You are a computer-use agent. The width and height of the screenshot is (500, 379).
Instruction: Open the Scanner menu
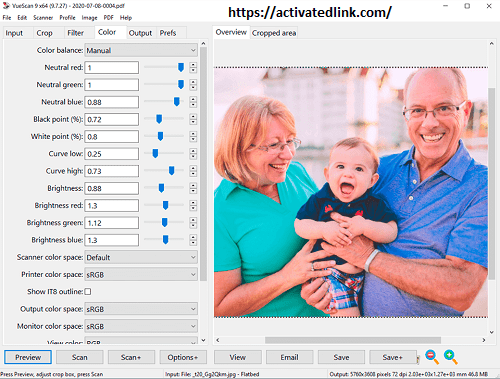43,18
